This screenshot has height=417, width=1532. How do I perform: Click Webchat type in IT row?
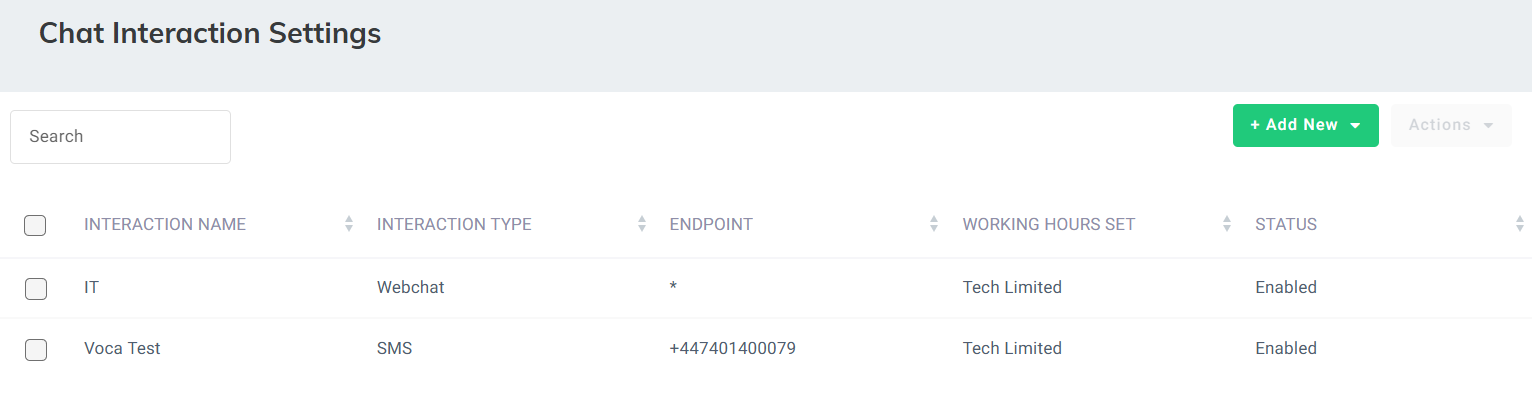(x=410, y=288)
